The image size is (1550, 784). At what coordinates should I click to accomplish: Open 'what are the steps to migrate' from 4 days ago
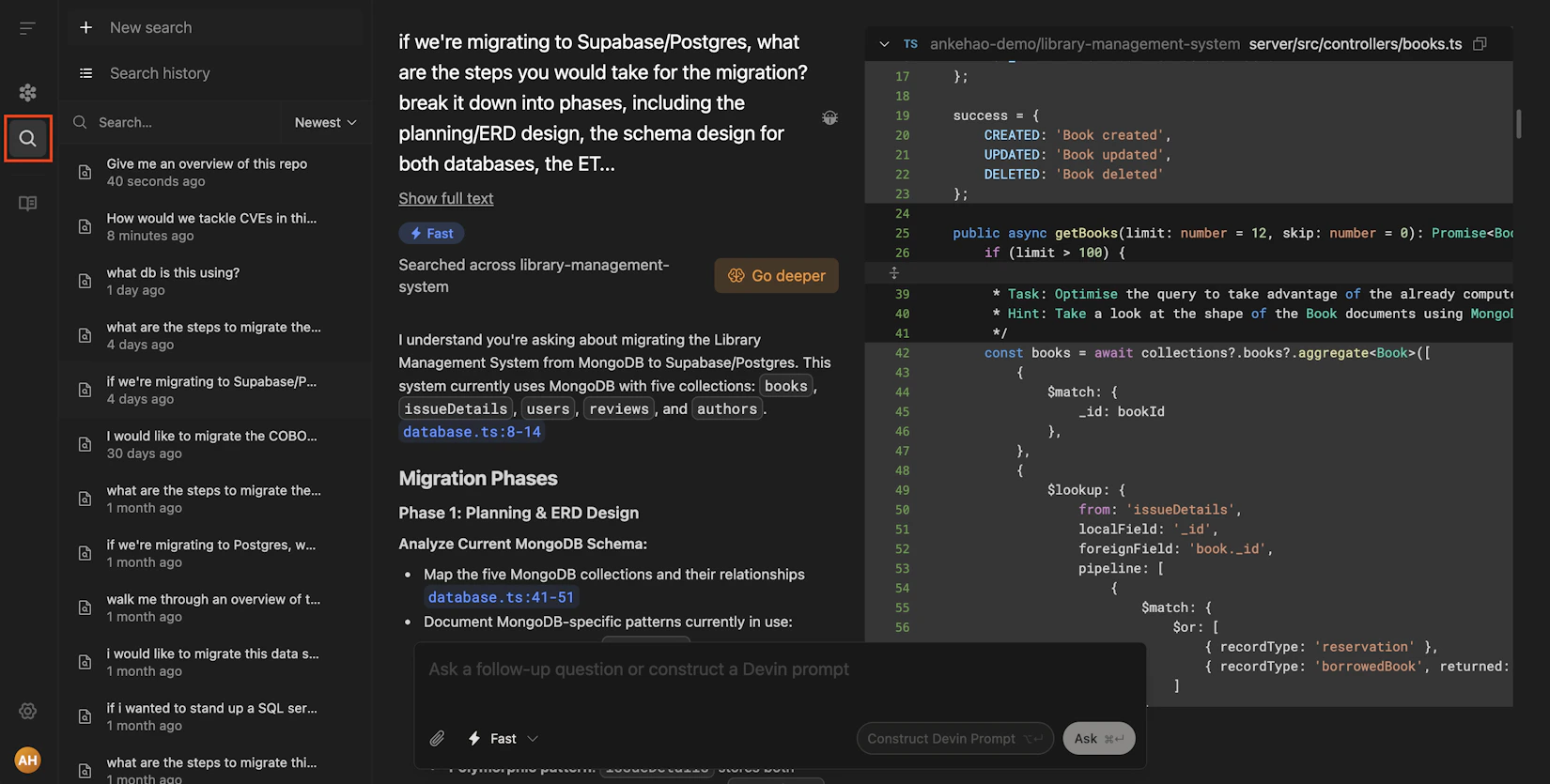pos(215,335)
